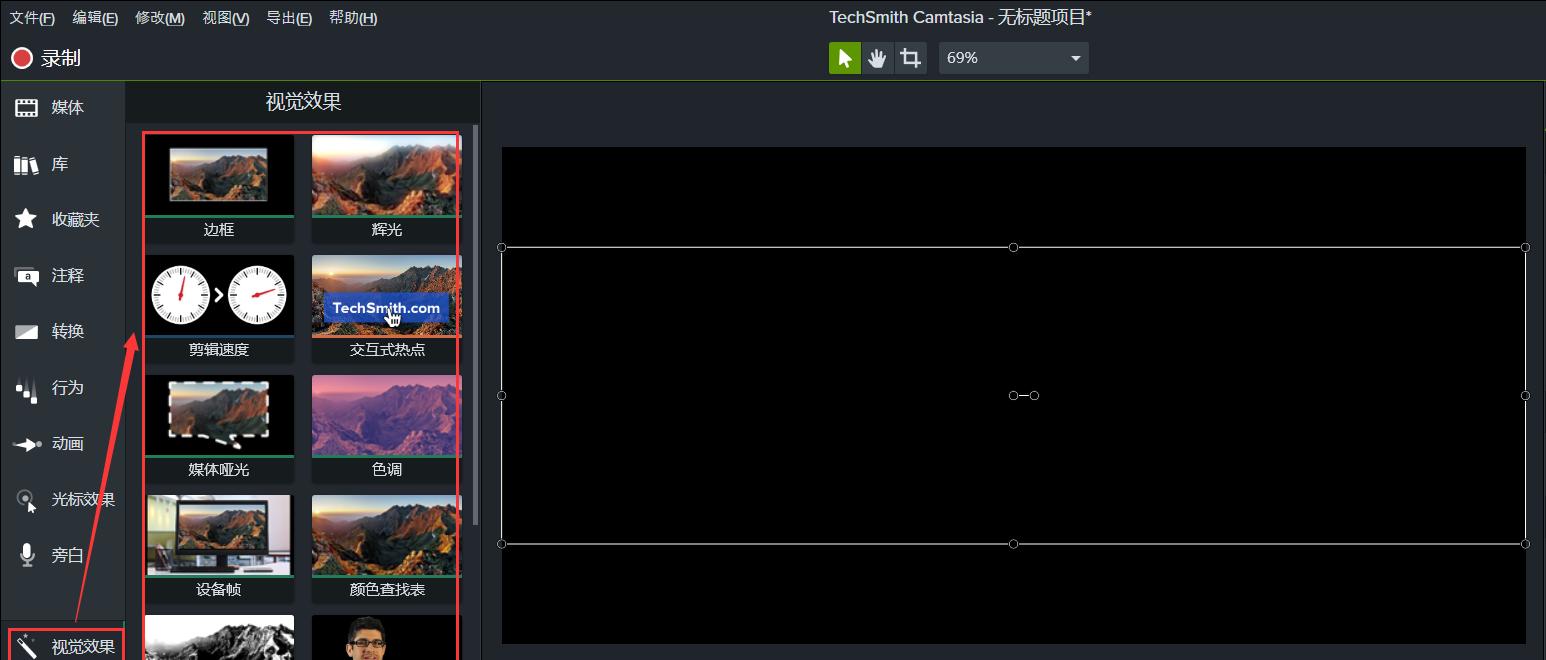Image resolution: width=1546 pixels, height=660 pixels.
Task: Click the bottom-middle canvas resize handle
Action: coord(1013,544)
